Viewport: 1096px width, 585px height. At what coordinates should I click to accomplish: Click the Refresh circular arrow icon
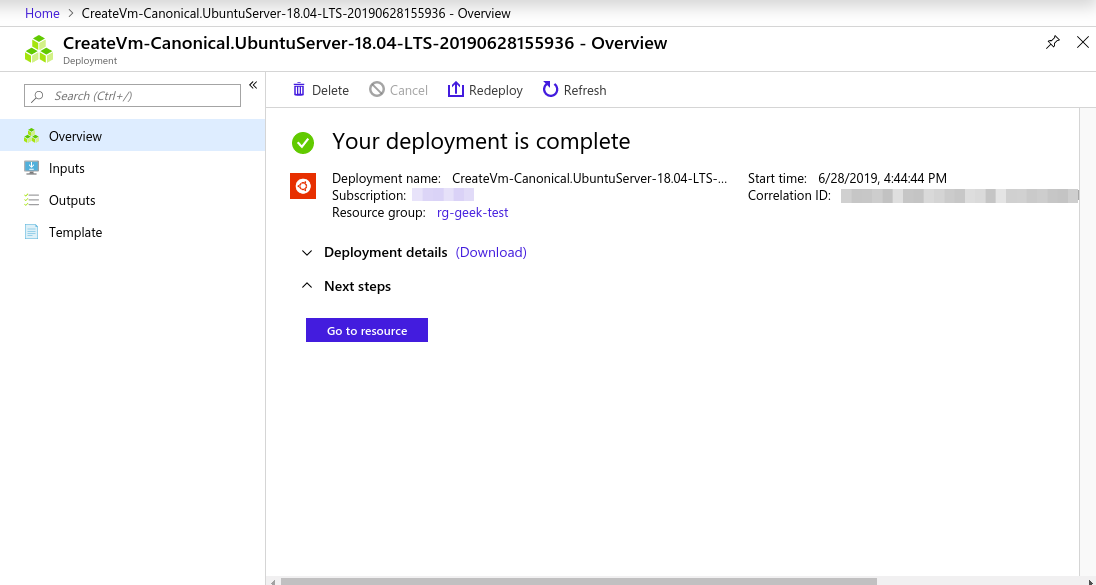tap(550, 89)
